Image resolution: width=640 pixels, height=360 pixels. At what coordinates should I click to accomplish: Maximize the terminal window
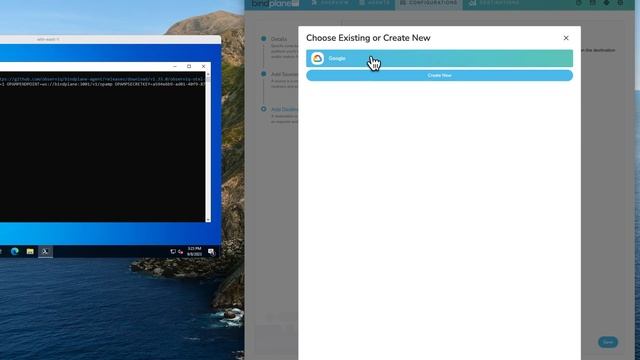tap(189, 66)
